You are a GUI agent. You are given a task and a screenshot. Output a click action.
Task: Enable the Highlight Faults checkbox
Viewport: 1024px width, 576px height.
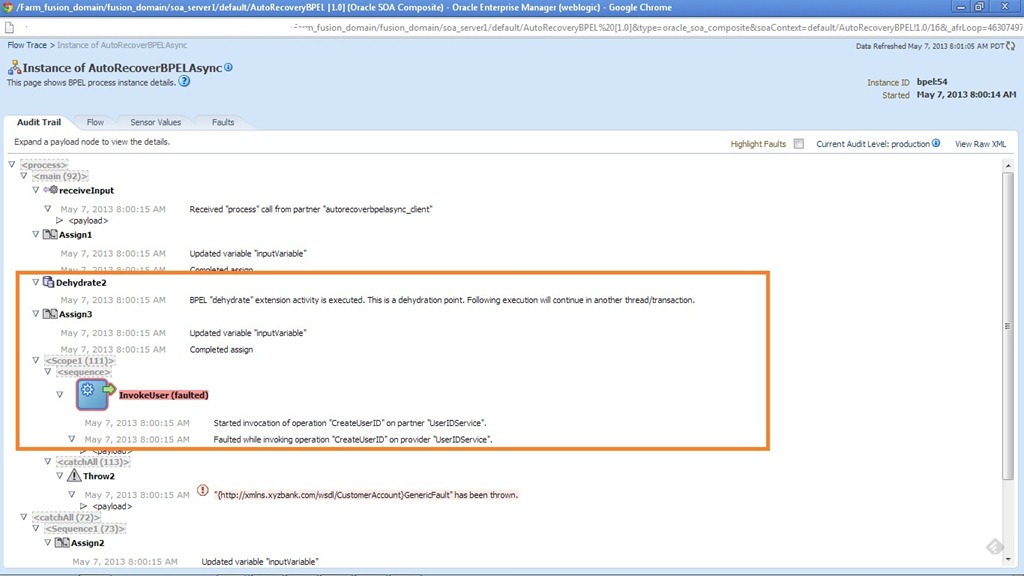(x=798, y=144)
